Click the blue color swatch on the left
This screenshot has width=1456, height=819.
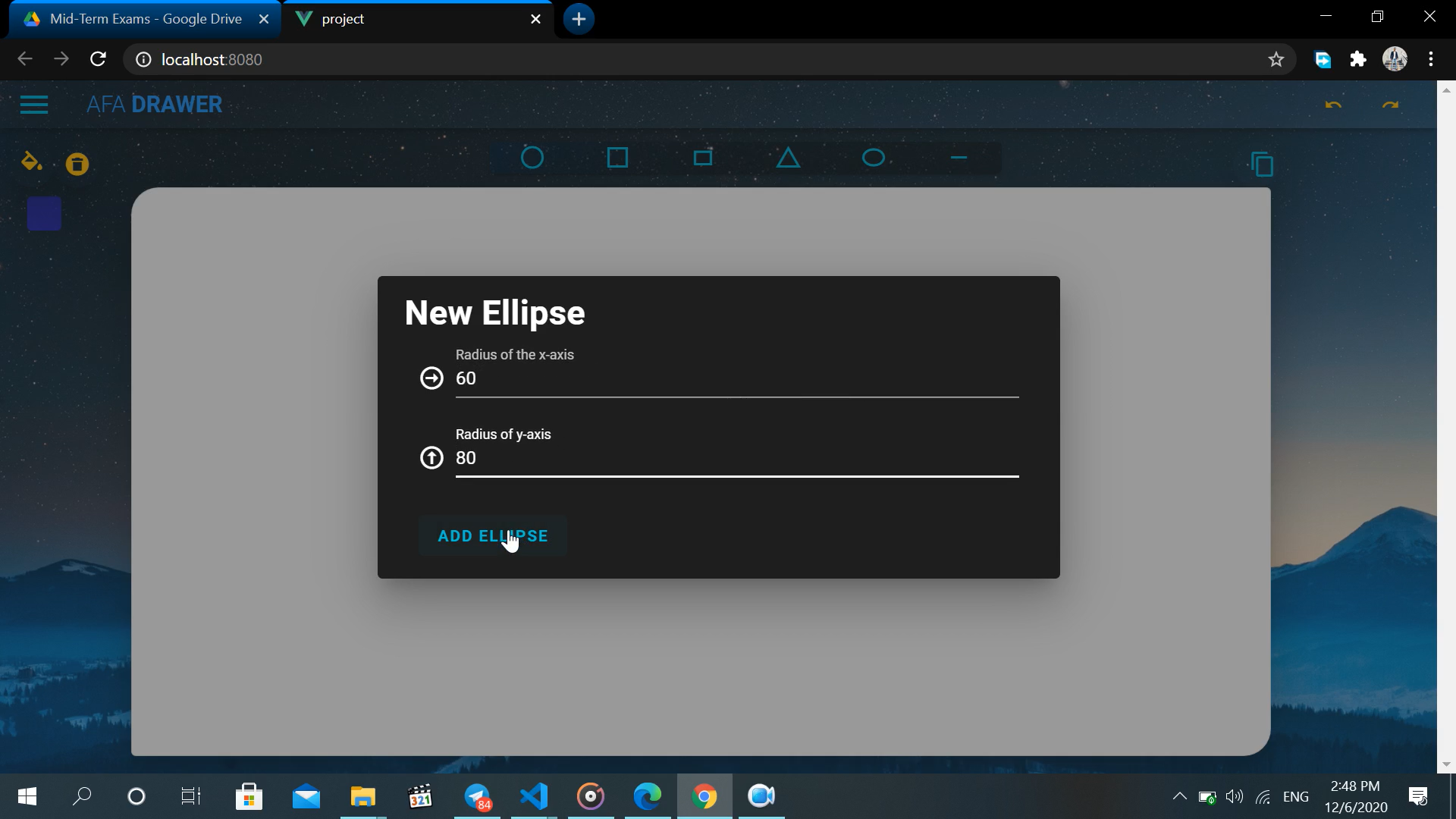tap(43, 213)
